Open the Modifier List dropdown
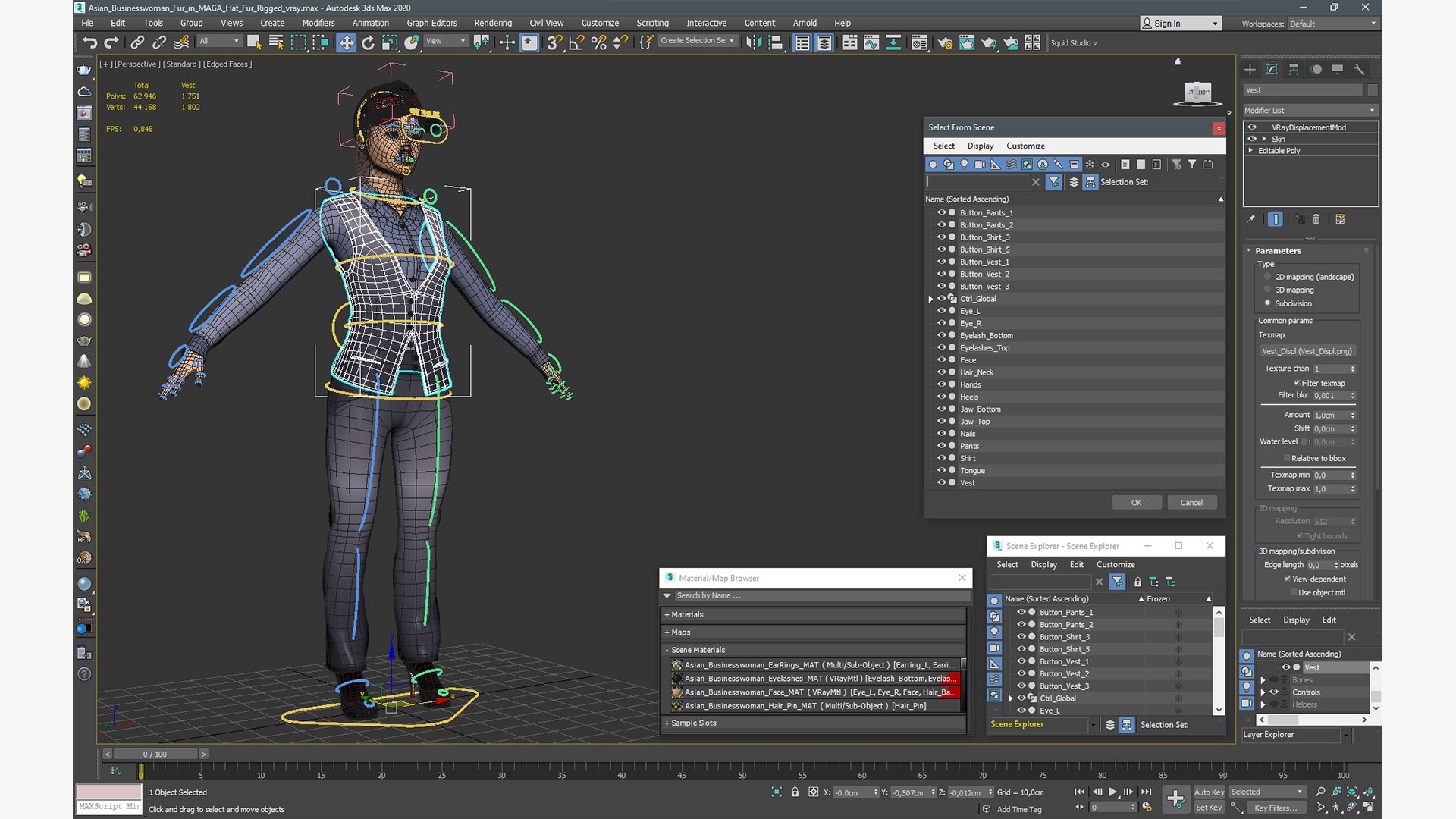Screen dimensions: 1456x819 pyautogui.click(x=1310, y=111)
